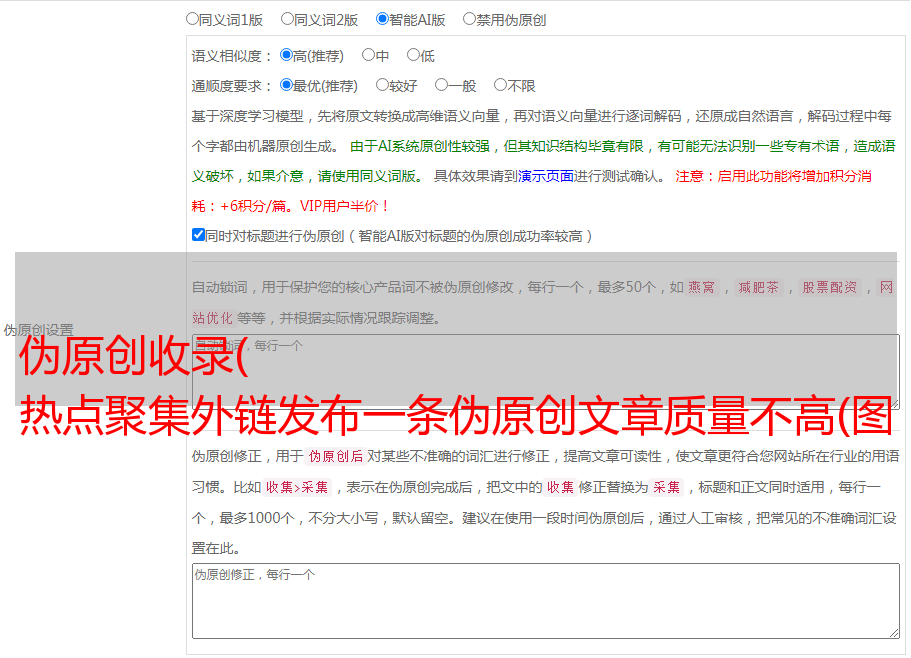This screenshot has width=911, height=658.
Task: Set 语义相似度 to 低
Action: (x=413, y=55)
